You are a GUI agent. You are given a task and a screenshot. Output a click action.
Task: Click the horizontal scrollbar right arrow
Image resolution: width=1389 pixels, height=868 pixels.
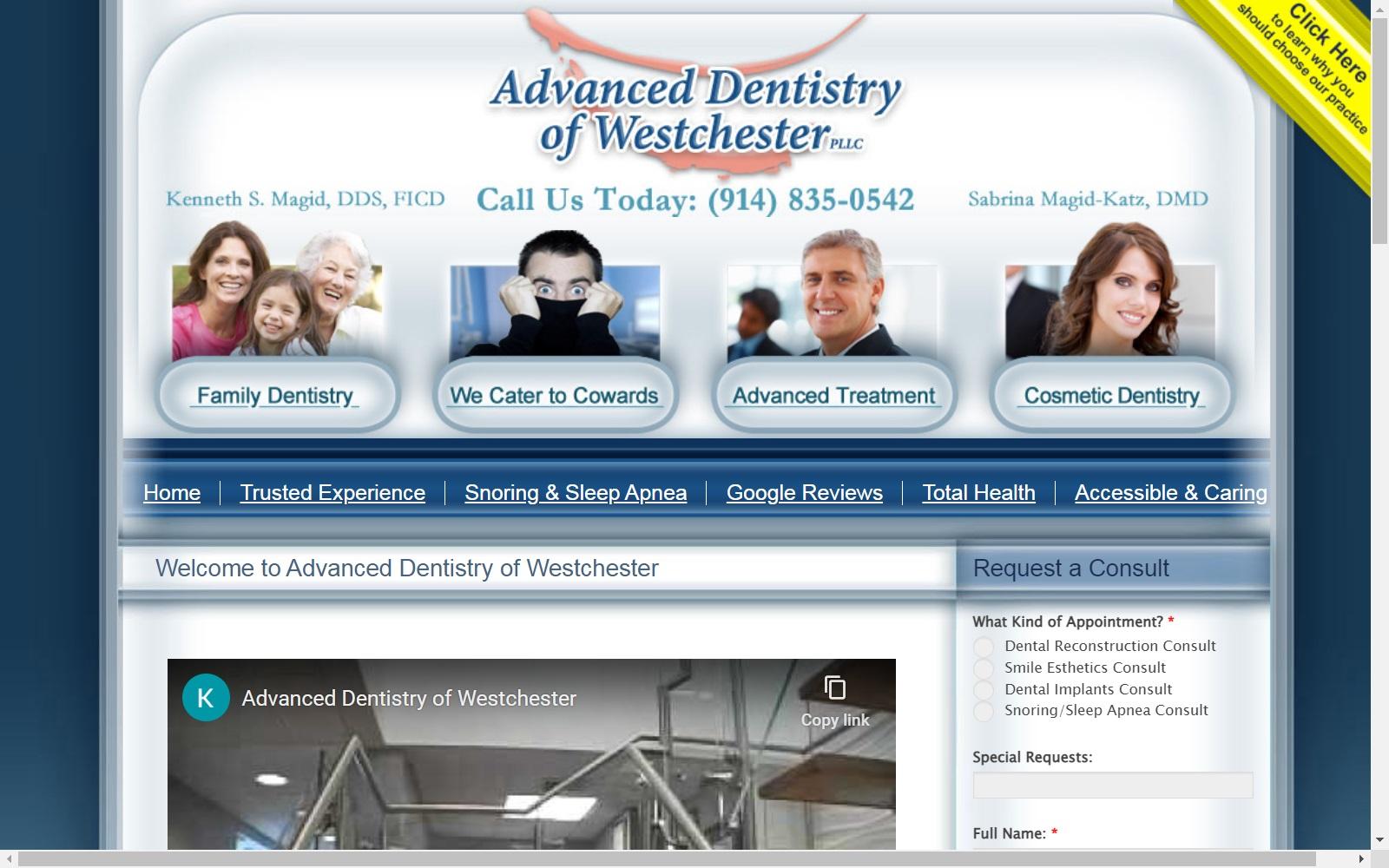point(1361,859)
